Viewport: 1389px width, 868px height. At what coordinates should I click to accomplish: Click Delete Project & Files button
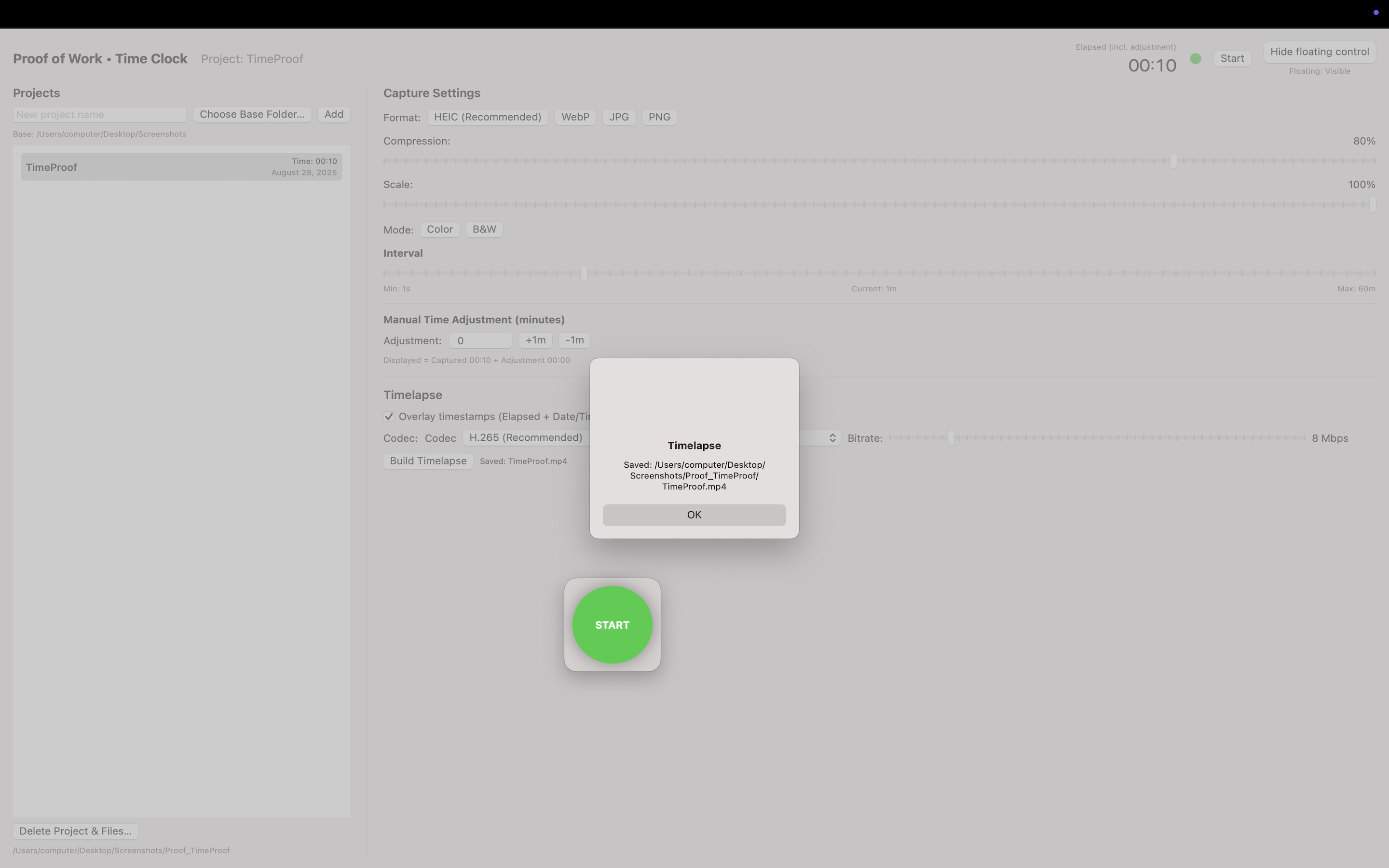[75, 831]
